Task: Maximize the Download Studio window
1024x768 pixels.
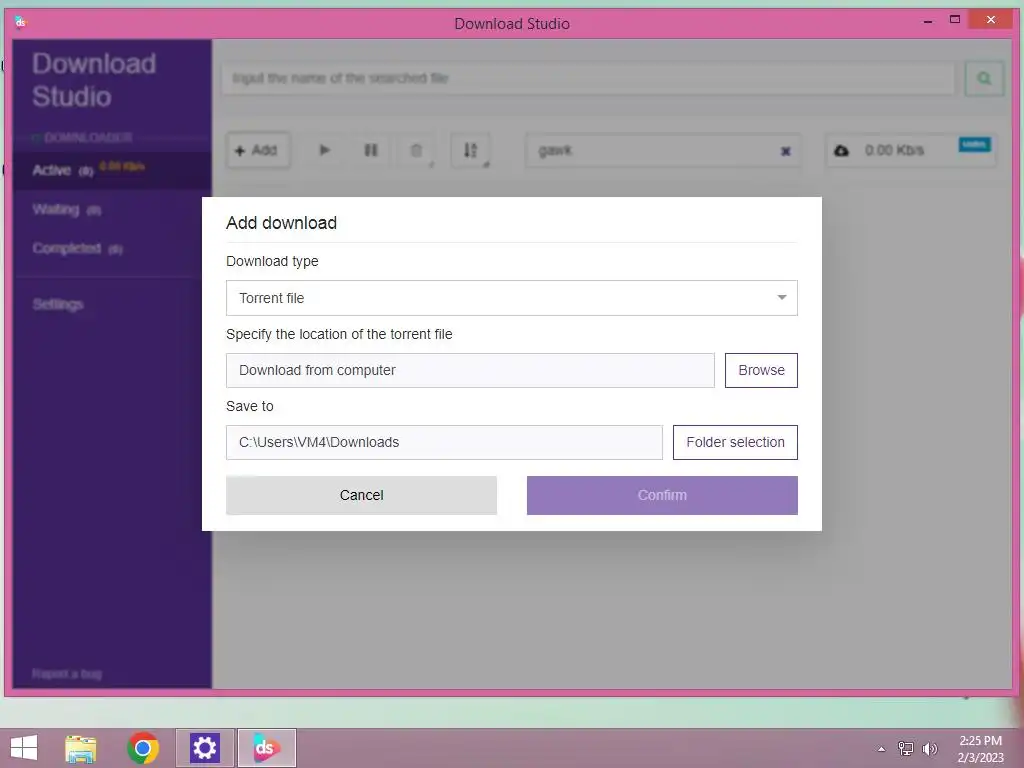Action: [x=954, y=20]
